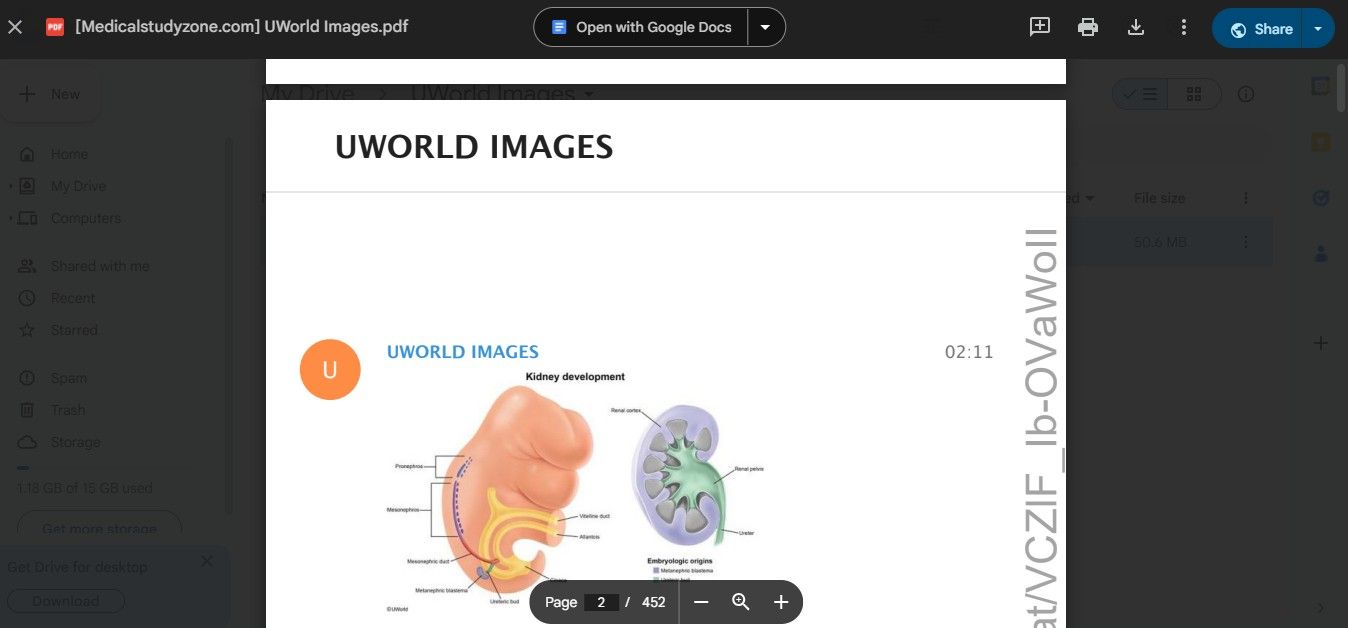
Task: Click the Home icon in sidebar
Action: tap(28, 154)
